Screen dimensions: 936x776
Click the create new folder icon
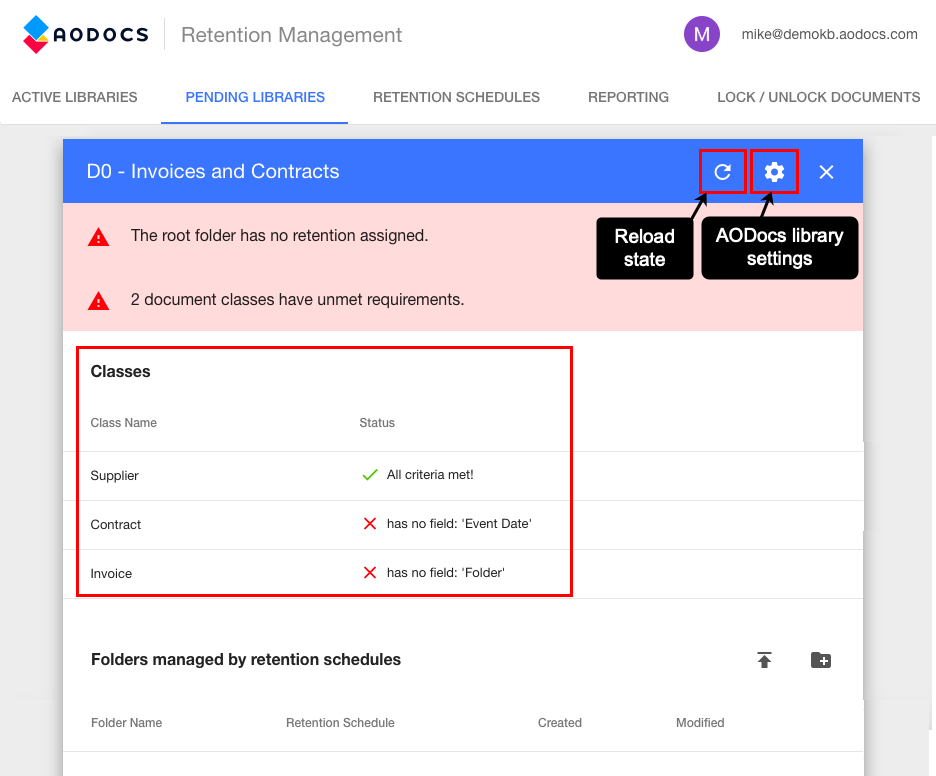[x=821, y=660]
